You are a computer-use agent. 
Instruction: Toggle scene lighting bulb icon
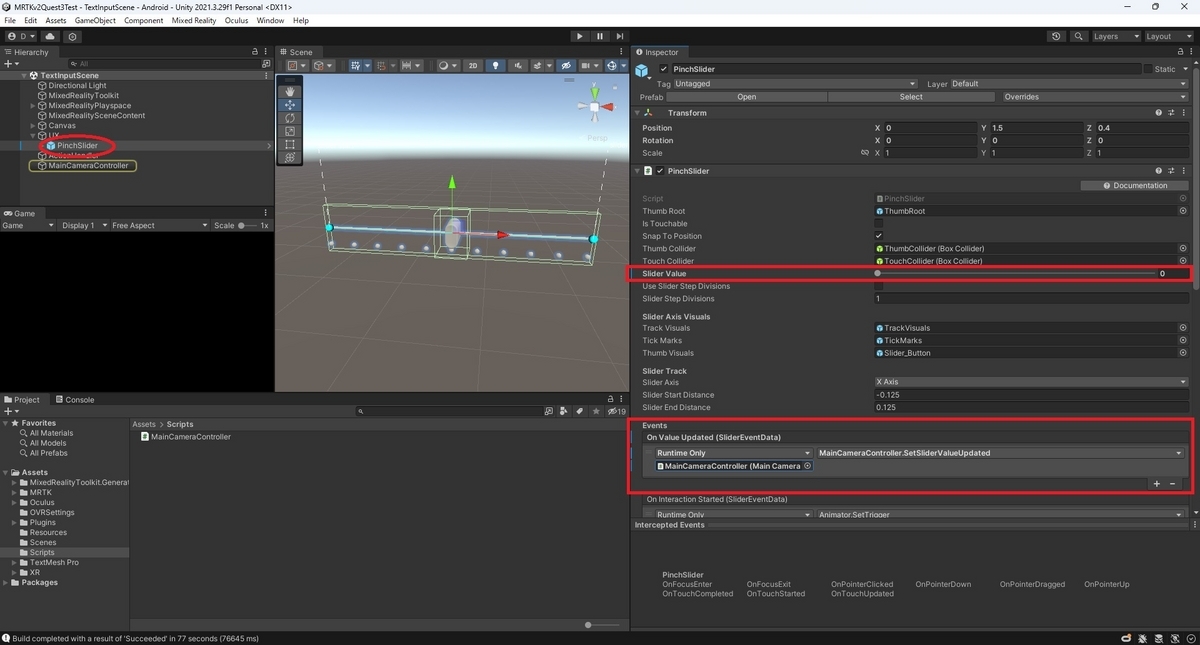click(495, 66)
